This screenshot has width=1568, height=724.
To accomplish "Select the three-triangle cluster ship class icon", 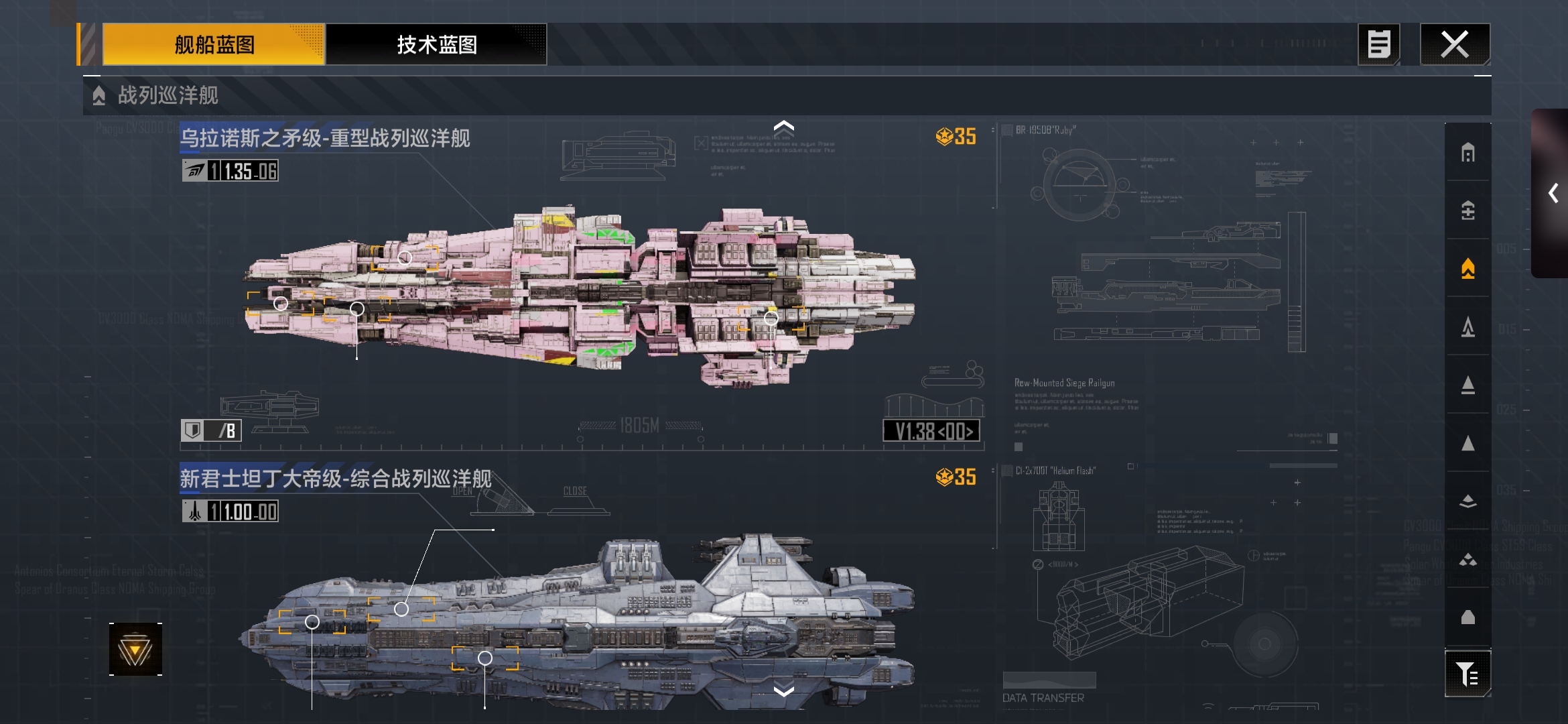I will tap(1467, 559).
